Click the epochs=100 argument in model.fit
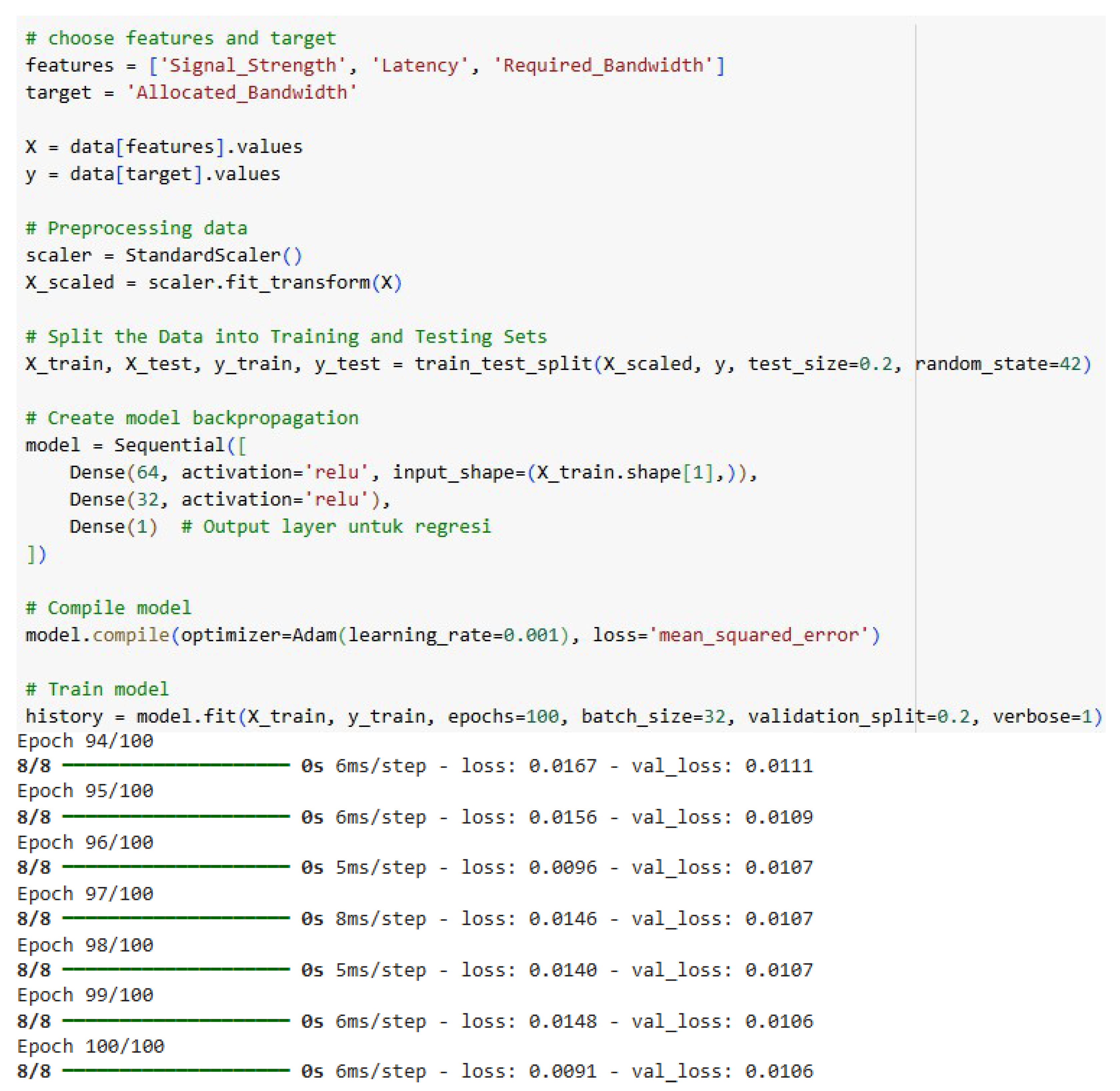This screenshot has height=1091, width=1120. (x=503, y=716)
